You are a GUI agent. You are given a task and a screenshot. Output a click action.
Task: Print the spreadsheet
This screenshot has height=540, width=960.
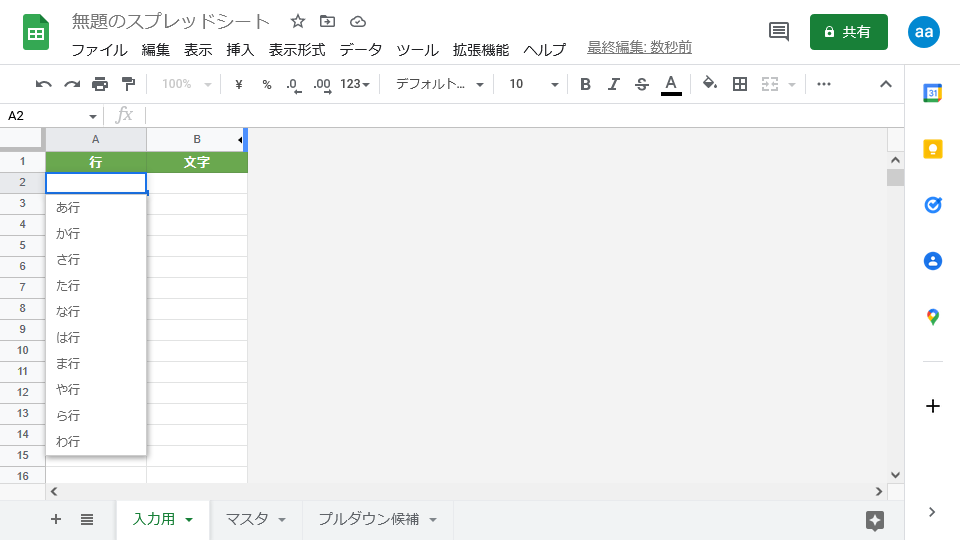tap(100, 84)
